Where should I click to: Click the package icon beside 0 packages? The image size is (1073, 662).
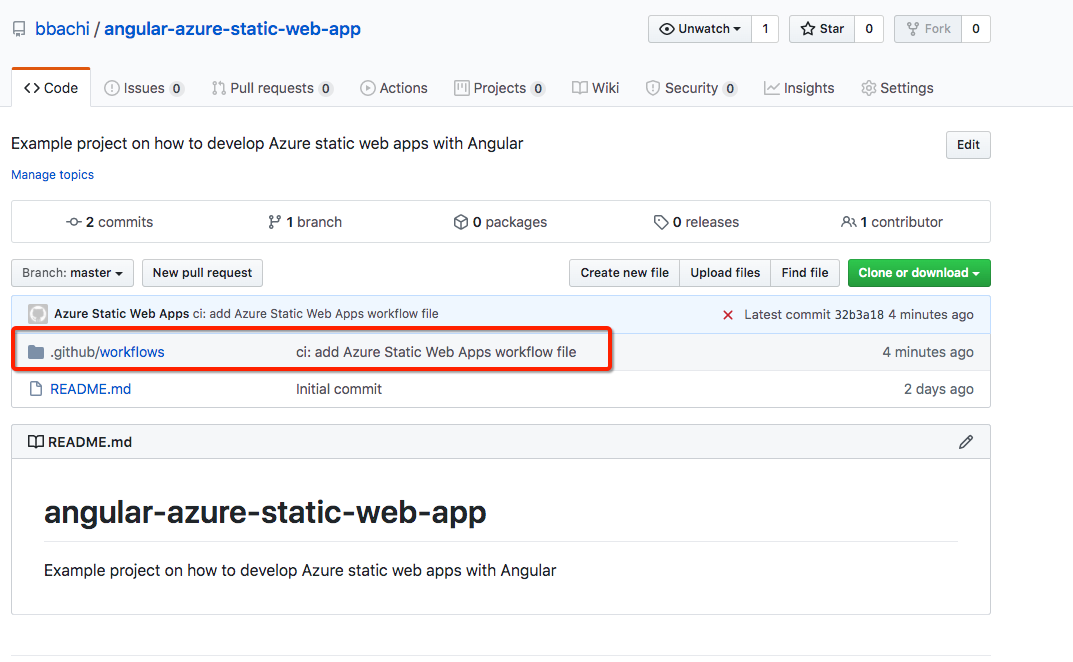tap(461, 221)
